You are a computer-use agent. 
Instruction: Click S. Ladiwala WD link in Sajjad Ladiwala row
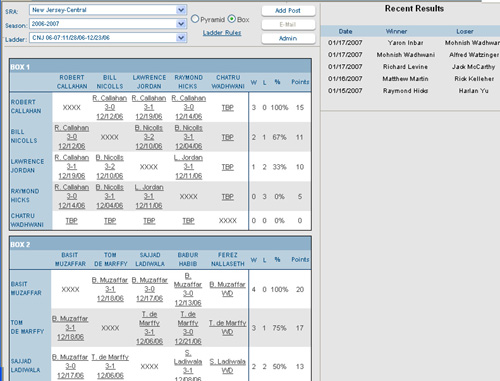click(x=227, y=366)
